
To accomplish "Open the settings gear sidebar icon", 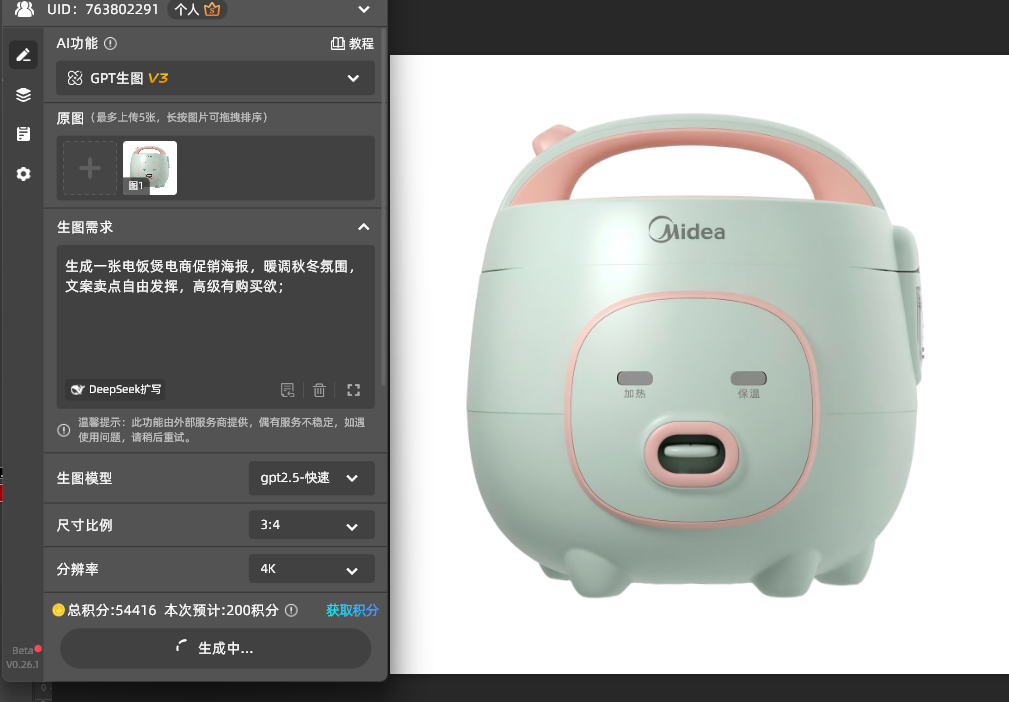I will [x=23, y=174].
